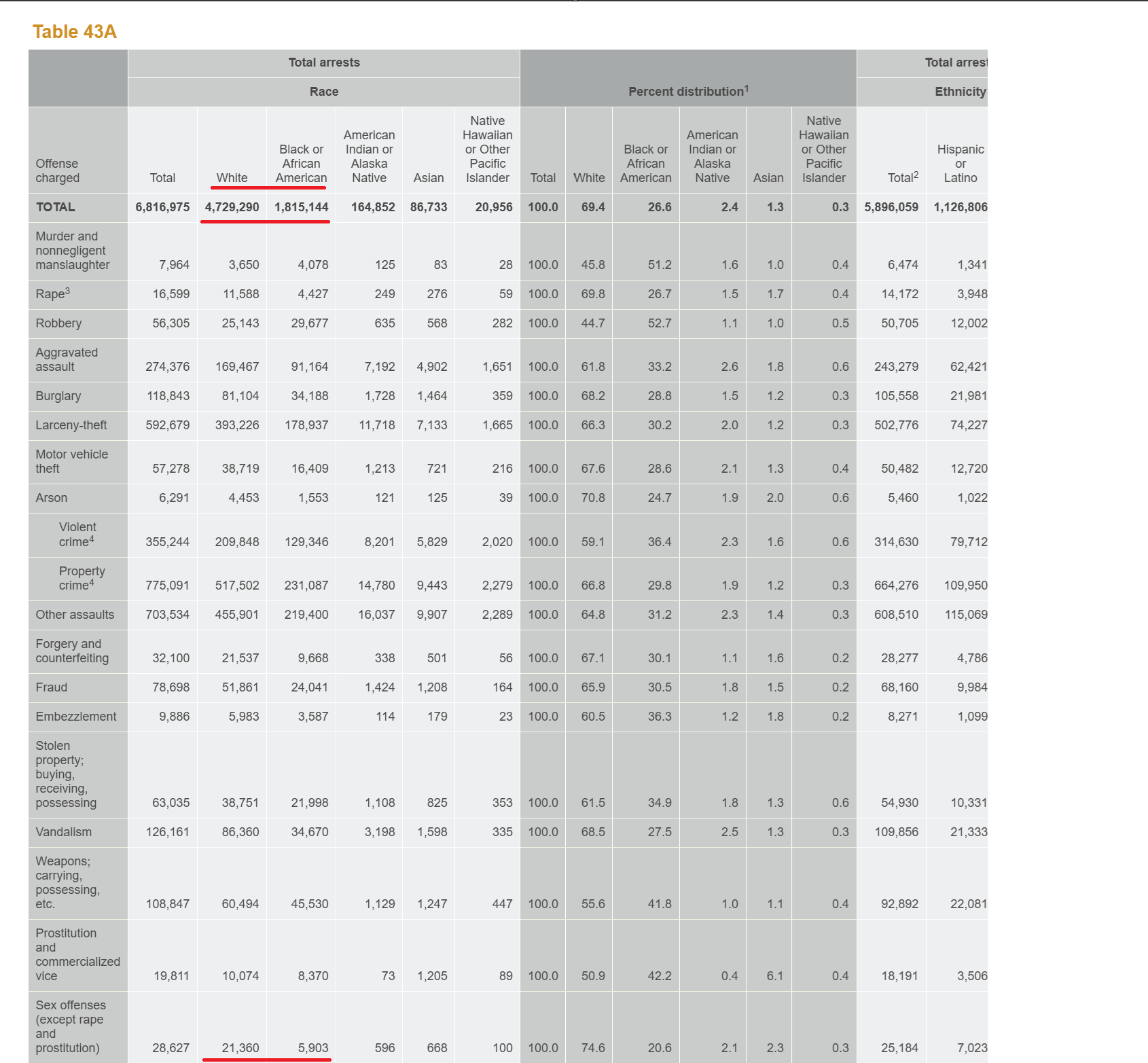Click the Property crime row label
1148x1063 pixels.
click(82, 578)
